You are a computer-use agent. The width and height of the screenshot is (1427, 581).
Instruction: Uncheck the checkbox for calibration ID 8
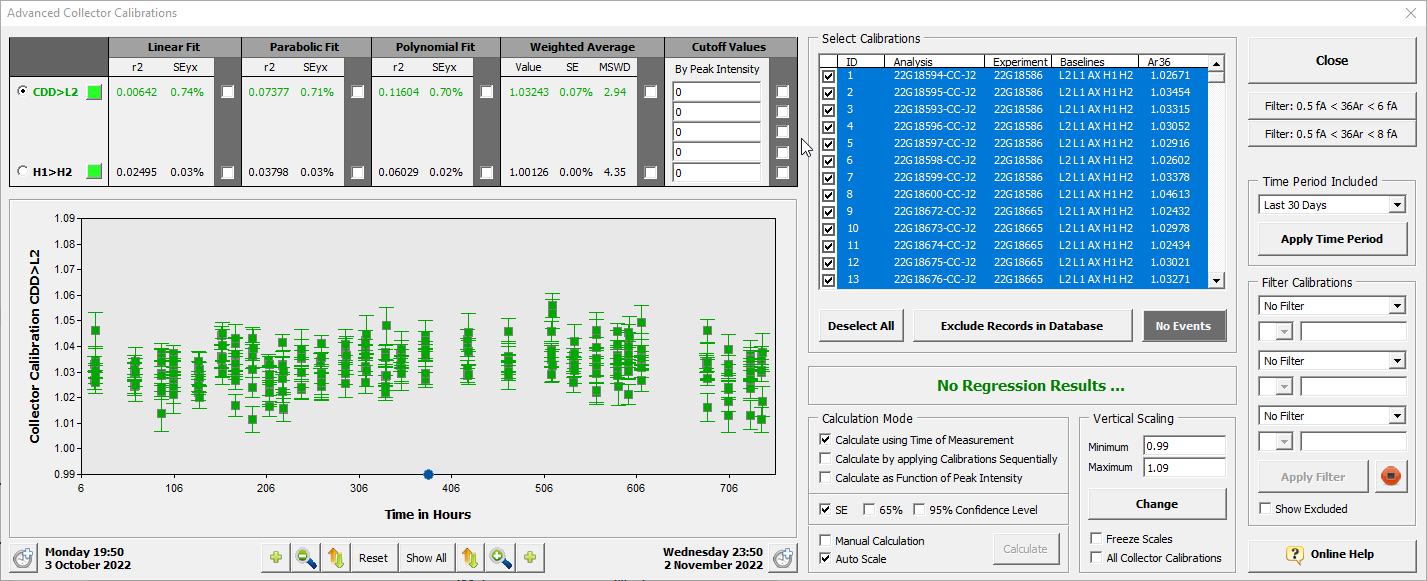click(x=828, y=195)
